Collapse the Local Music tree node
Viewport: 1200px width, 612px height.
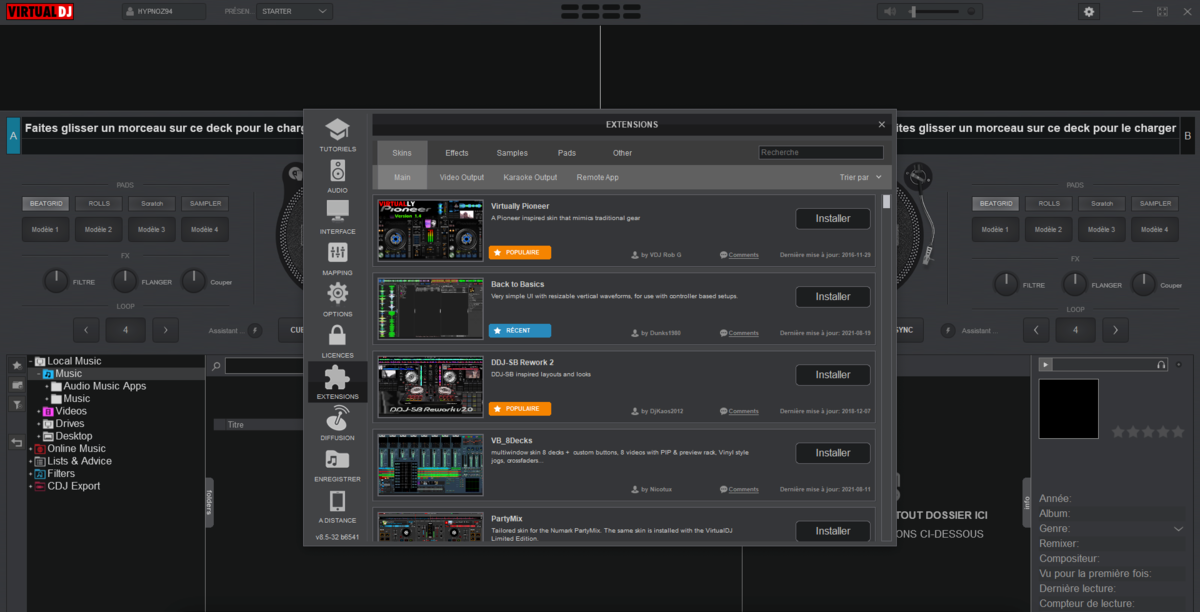pos(30,361)
